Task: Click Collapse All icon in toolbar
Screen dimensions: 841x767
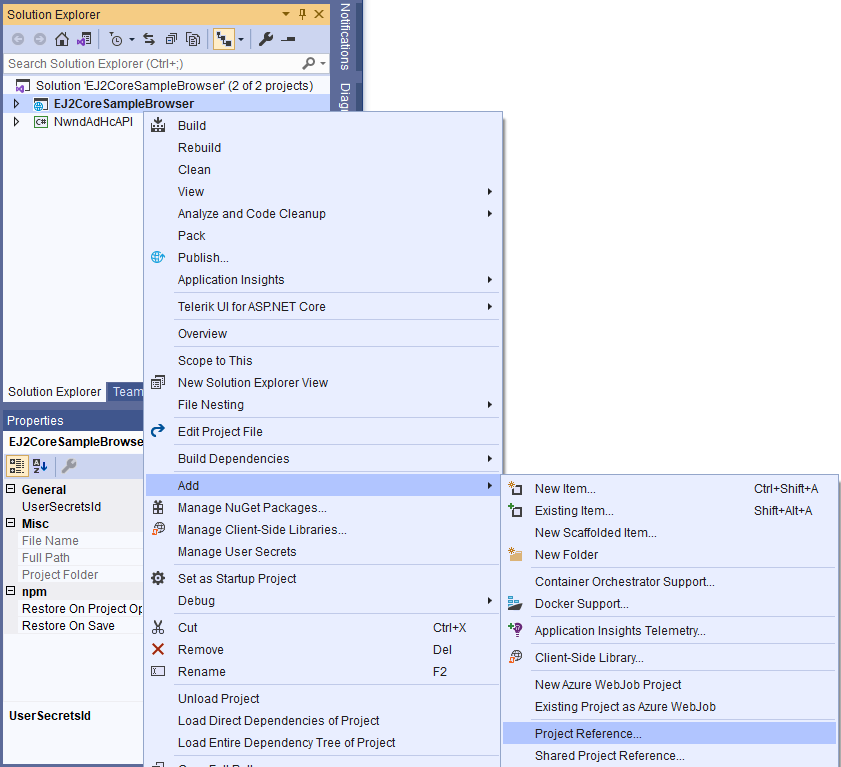Action: [171, 39]
